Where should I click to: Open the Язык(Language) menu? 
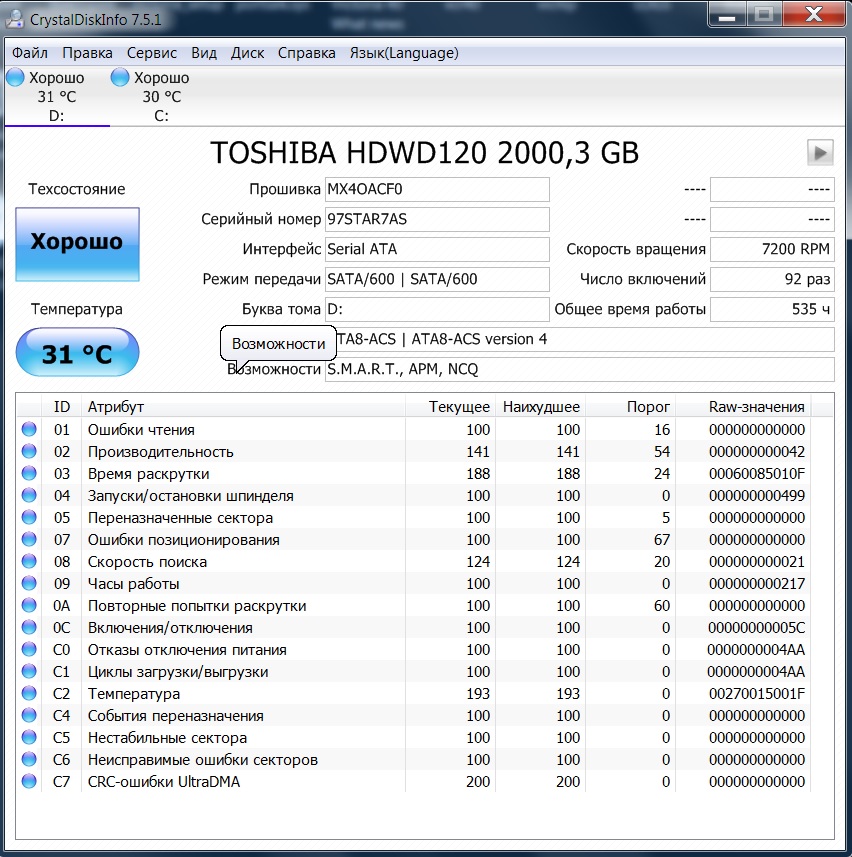point(404,53)
